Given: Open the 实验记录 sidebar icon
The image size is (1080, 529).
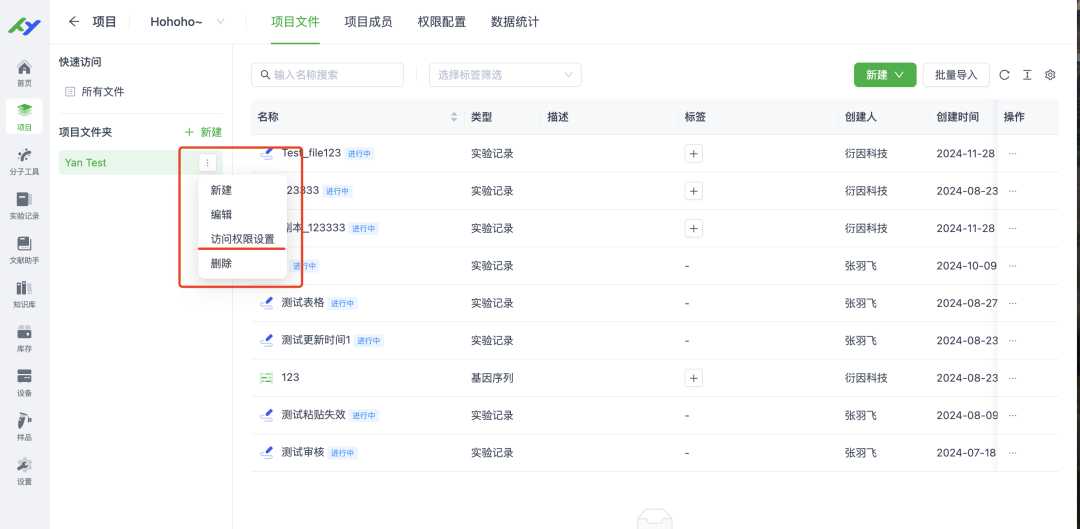Looking at the screenshot, I should (x=24, y=205).
